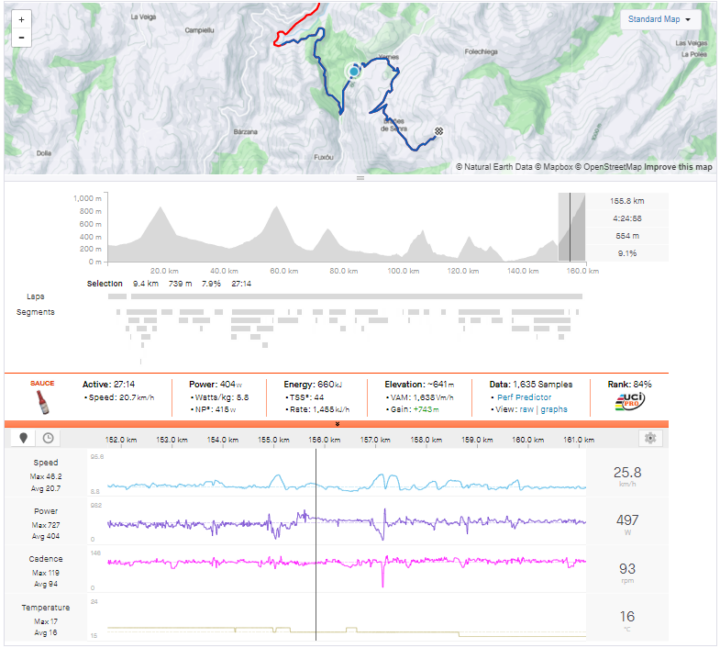
Task: Switch chart x-axis to distance pin
Action: pyautogui.click(x=24, y=438)
